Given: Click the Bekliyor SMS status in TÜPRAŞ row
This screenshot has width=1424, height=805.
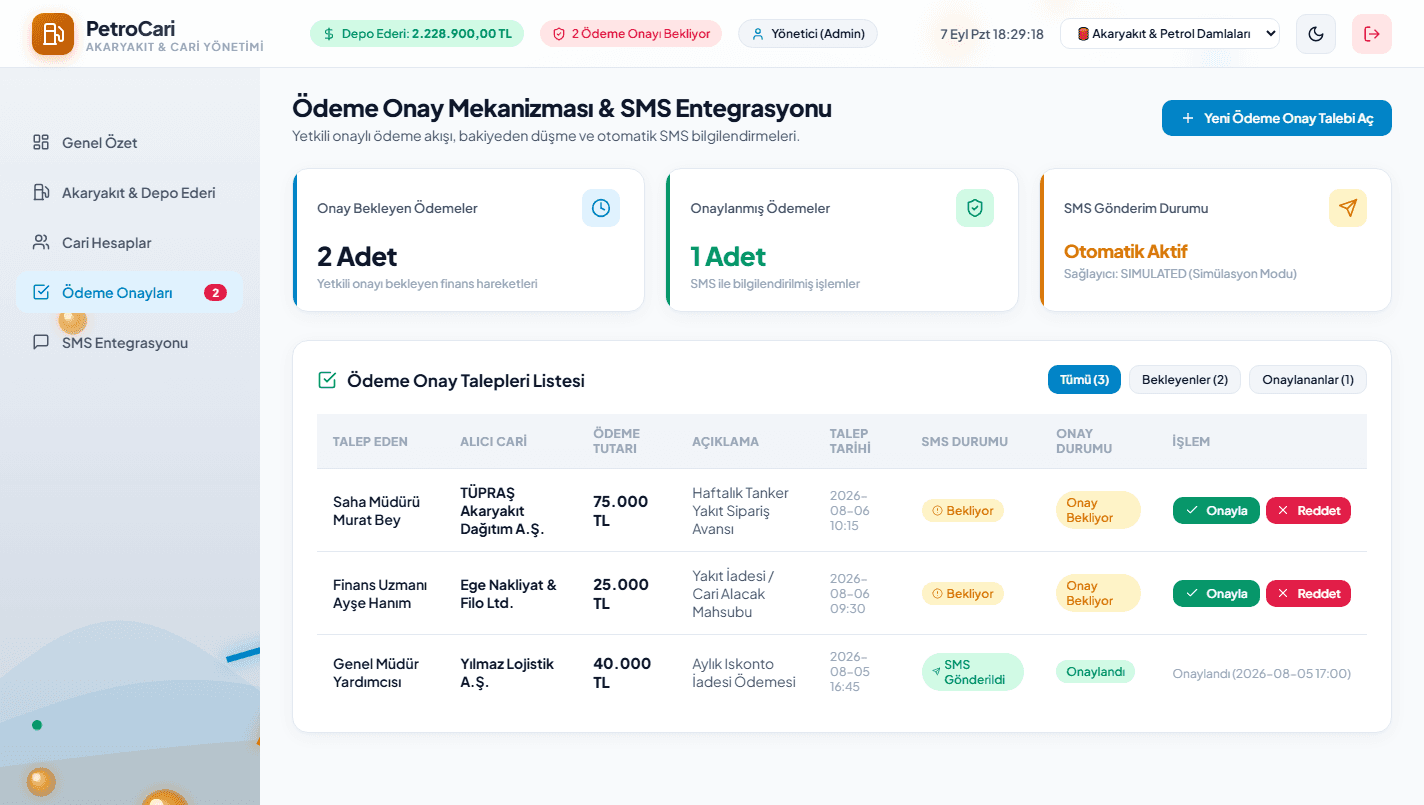Looking at the screenshot, I should [962, 511].
